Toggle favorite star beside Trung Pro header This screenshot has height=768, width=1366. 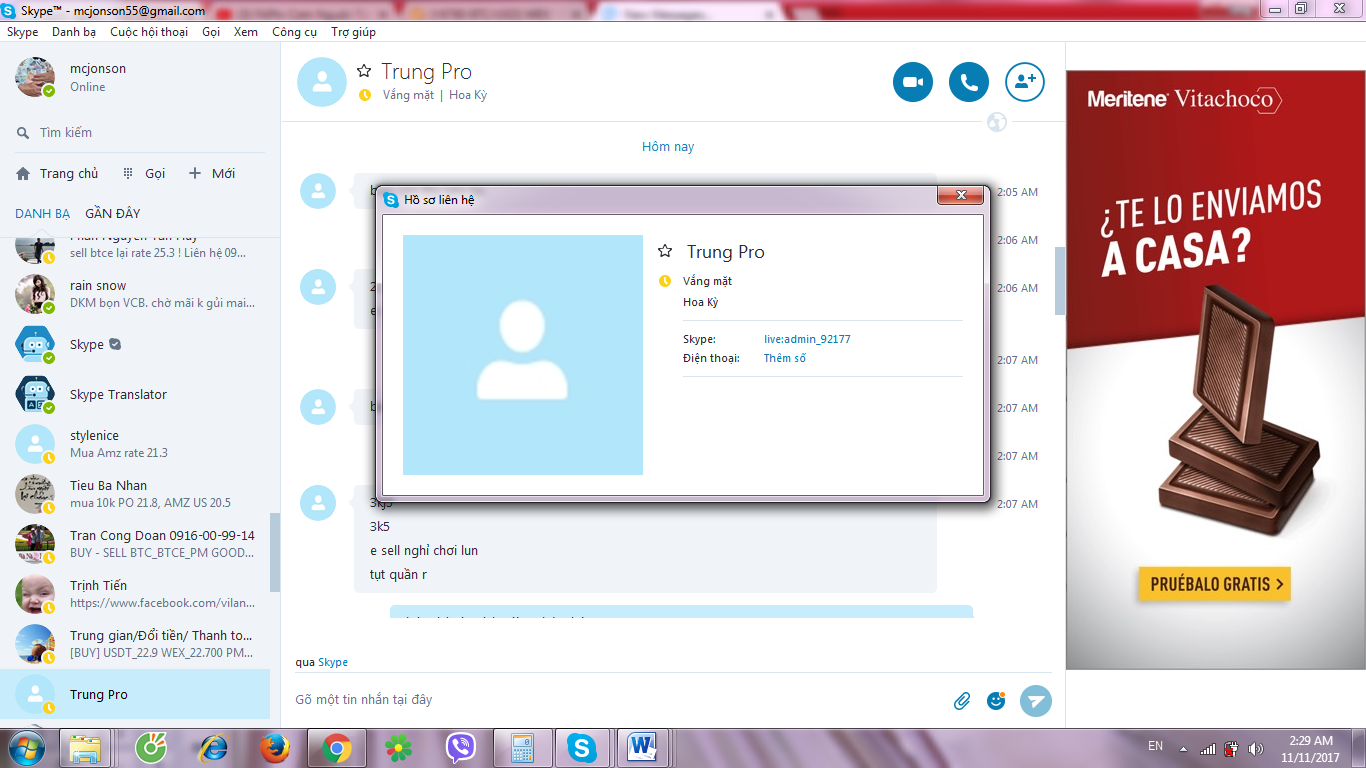(364, 71)
